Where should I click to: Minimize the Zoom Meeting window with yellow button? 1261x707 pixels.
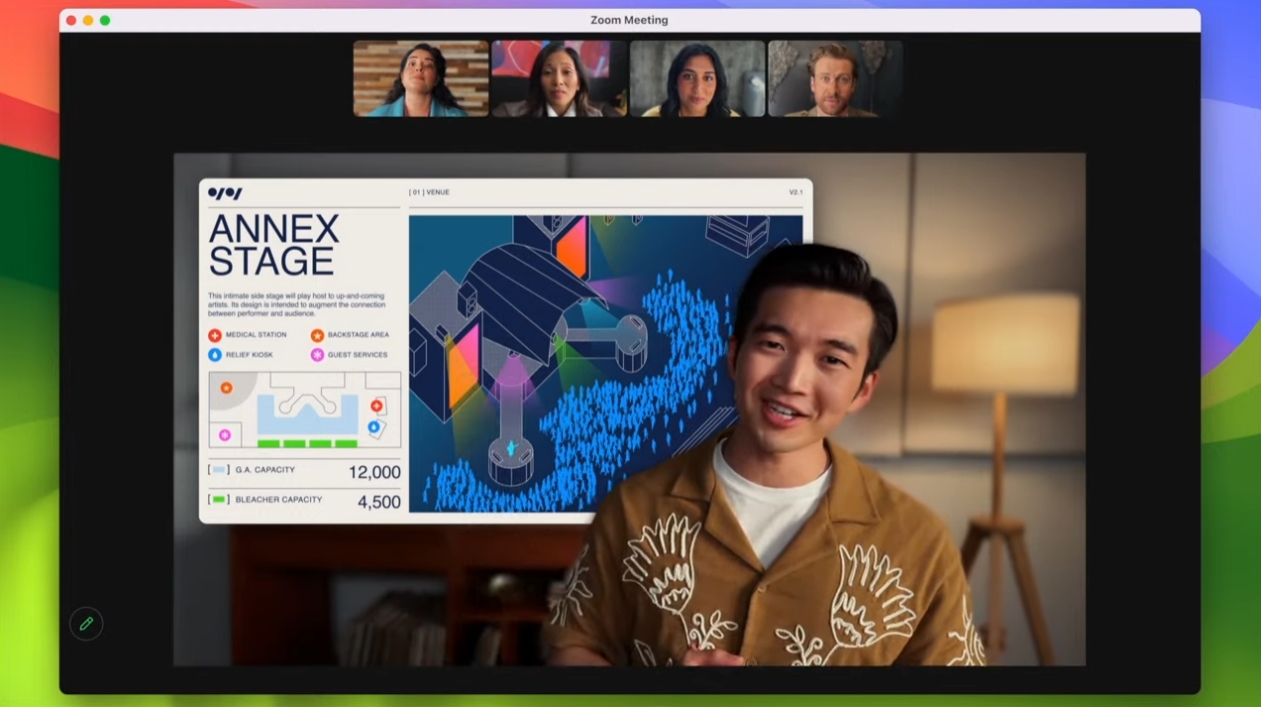88,20
